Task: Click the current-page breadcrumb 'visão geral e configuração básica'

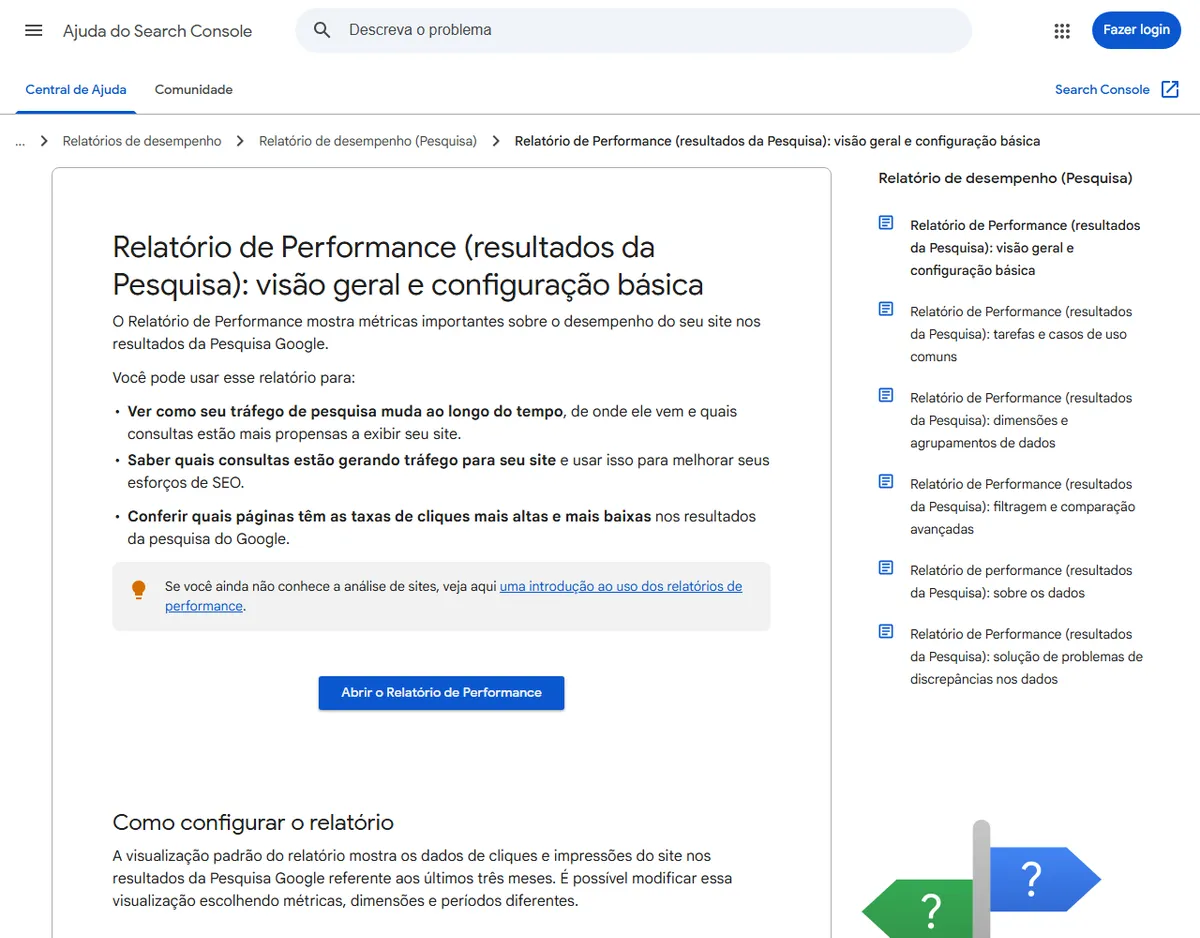Action: pyautogui.click(x=777, y=141)
